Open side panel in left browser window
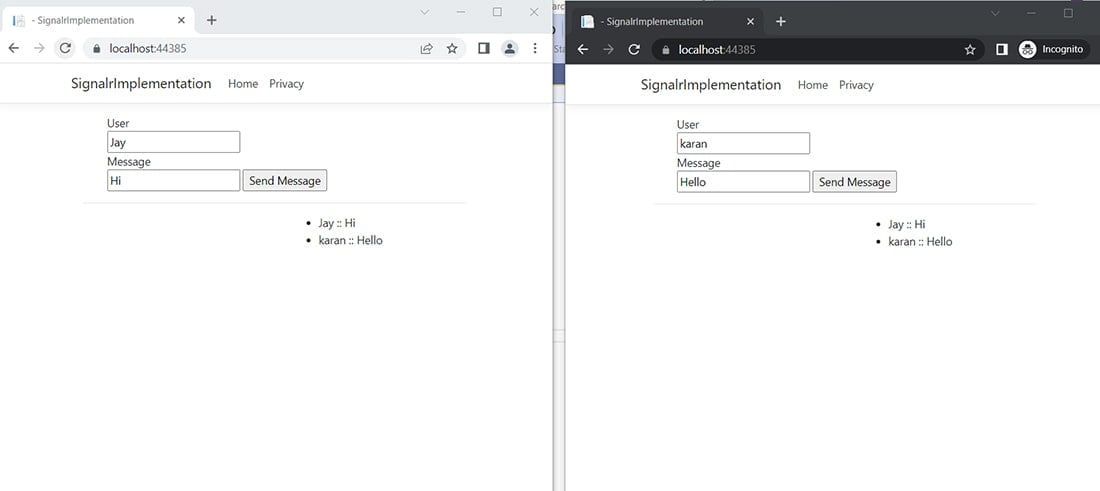The image size is (1100, 491). click(x=483, y=48)
